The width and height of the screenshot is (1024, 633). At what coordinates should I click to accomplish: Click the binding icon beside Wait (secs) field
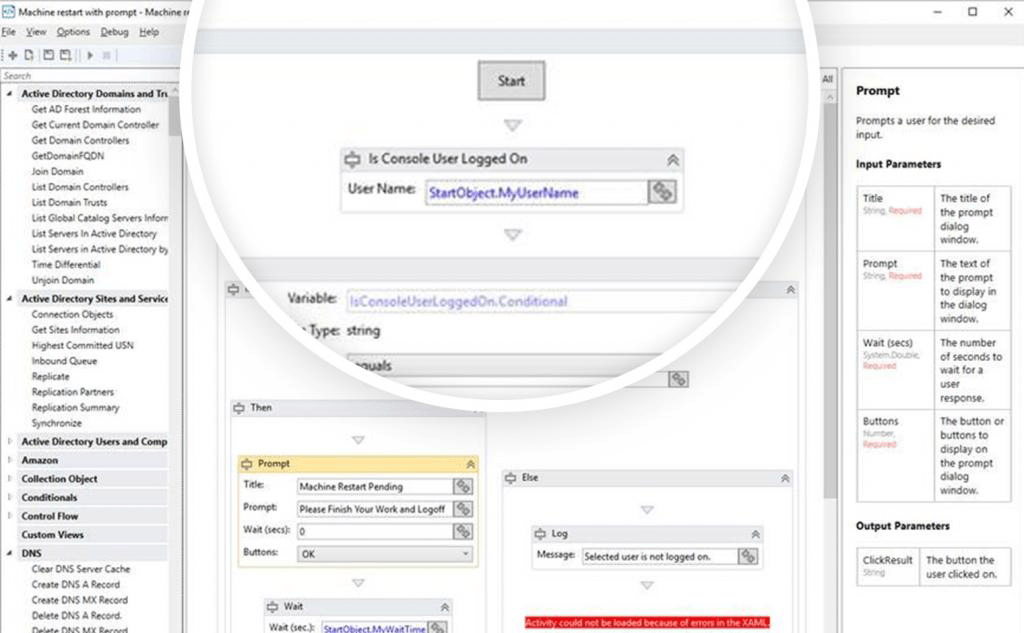(x=463, y=531)
